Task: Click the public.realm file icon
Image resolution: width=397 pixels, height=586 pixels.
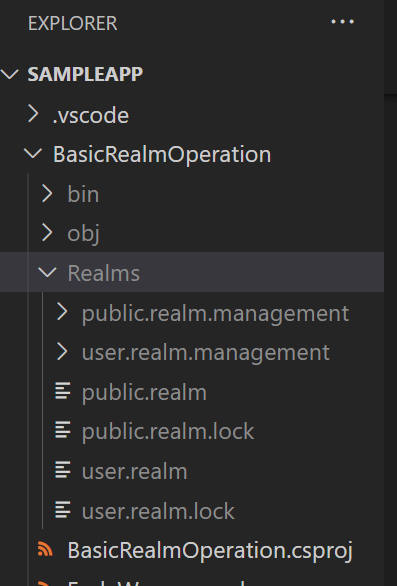Action: [63, 391]
